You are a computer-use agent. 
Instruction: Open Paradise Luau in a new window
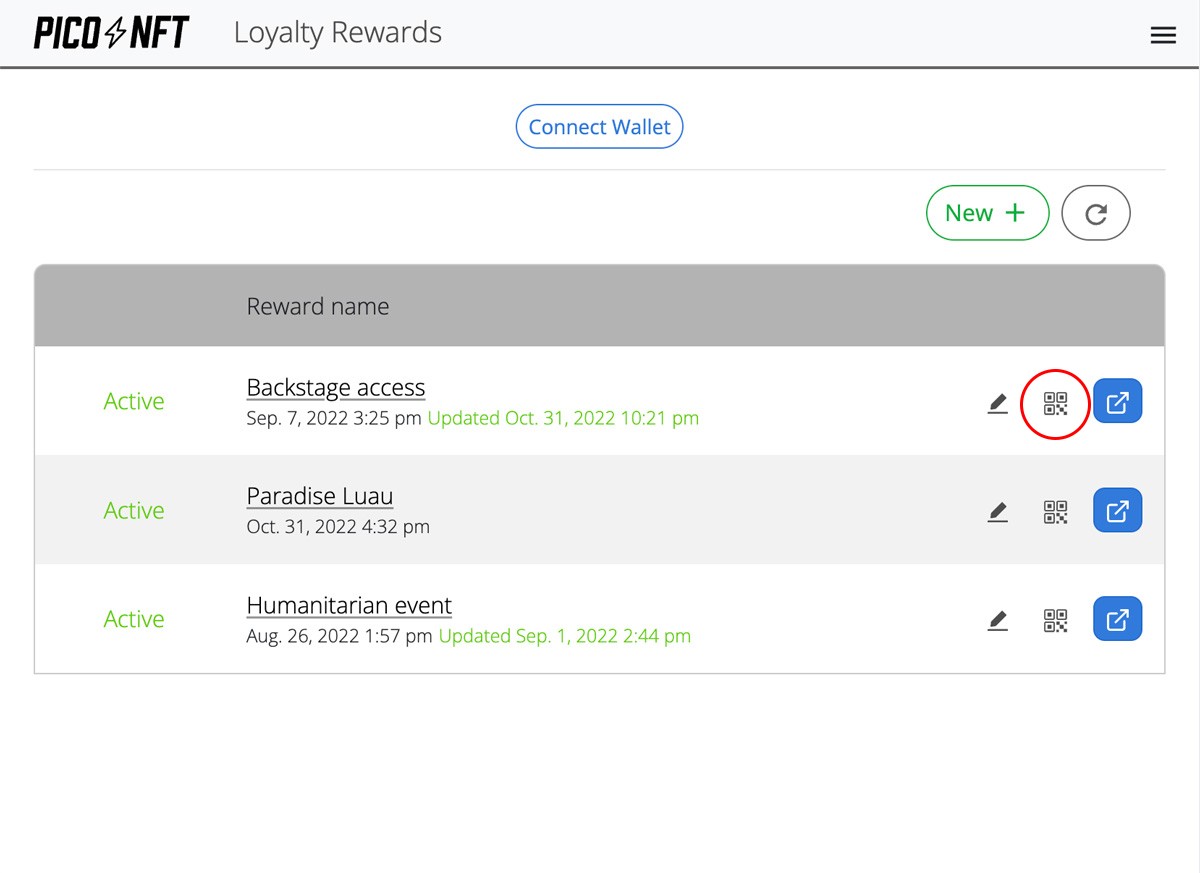click(x=1117, y=510)
